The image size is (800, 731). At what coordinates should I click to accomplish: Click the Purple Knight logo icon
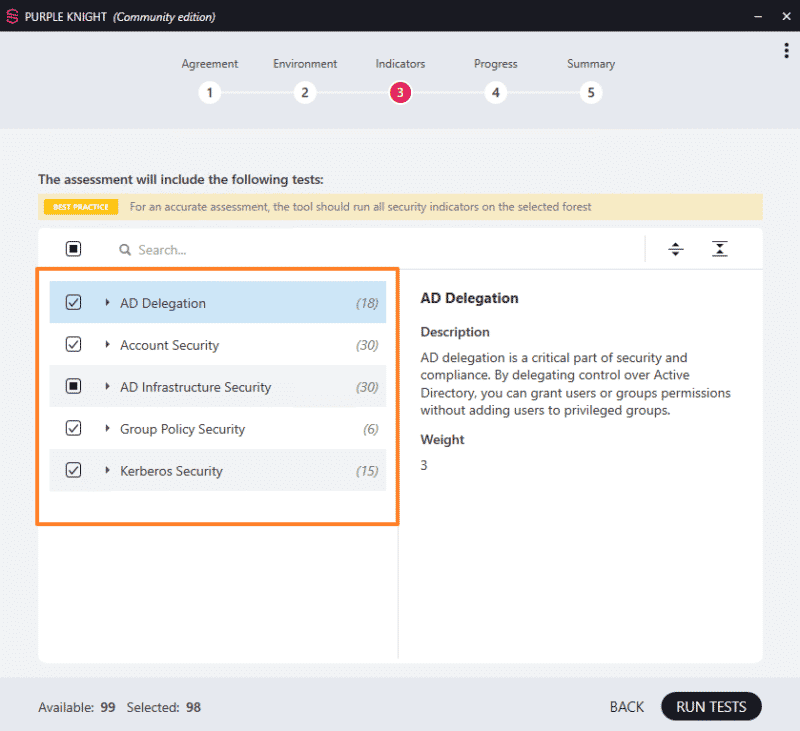(x=12, y=16)
